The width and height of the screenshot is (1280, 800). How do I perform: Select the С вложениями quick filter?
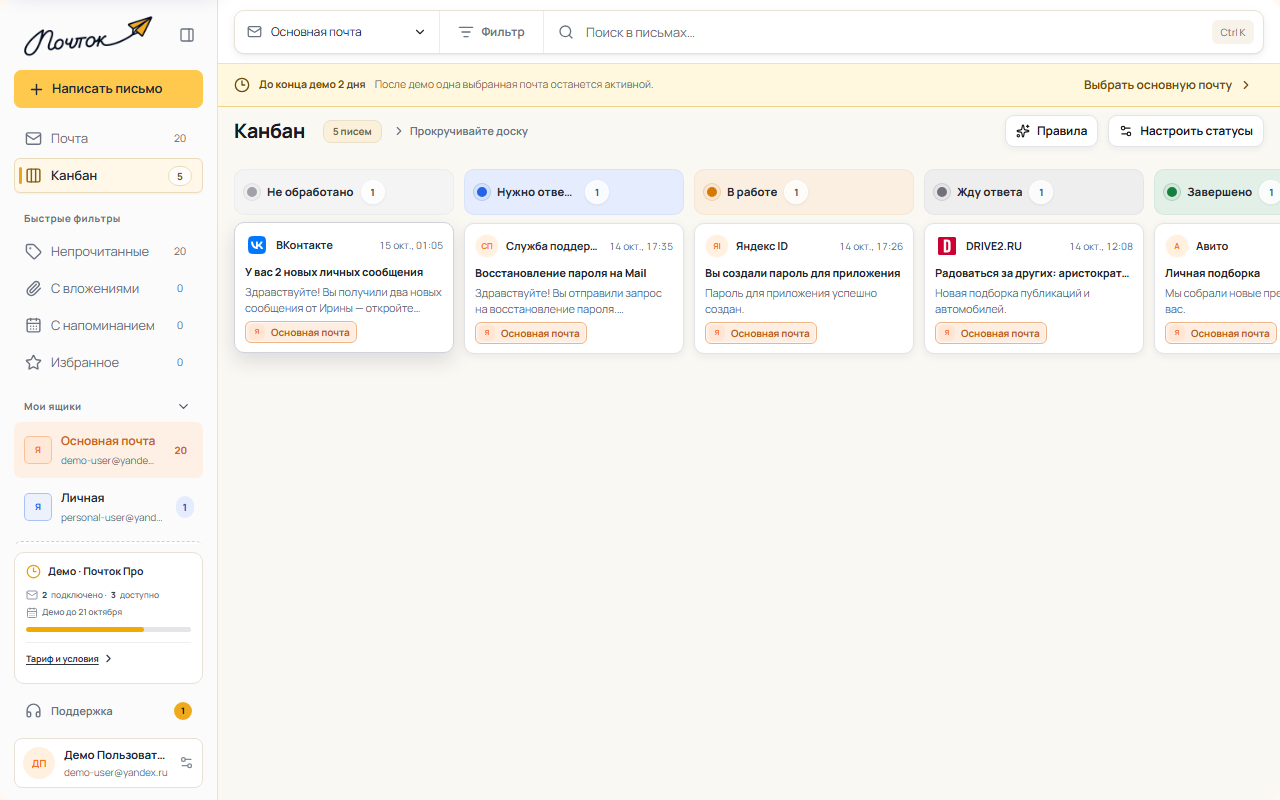click(x=108, y=288)
